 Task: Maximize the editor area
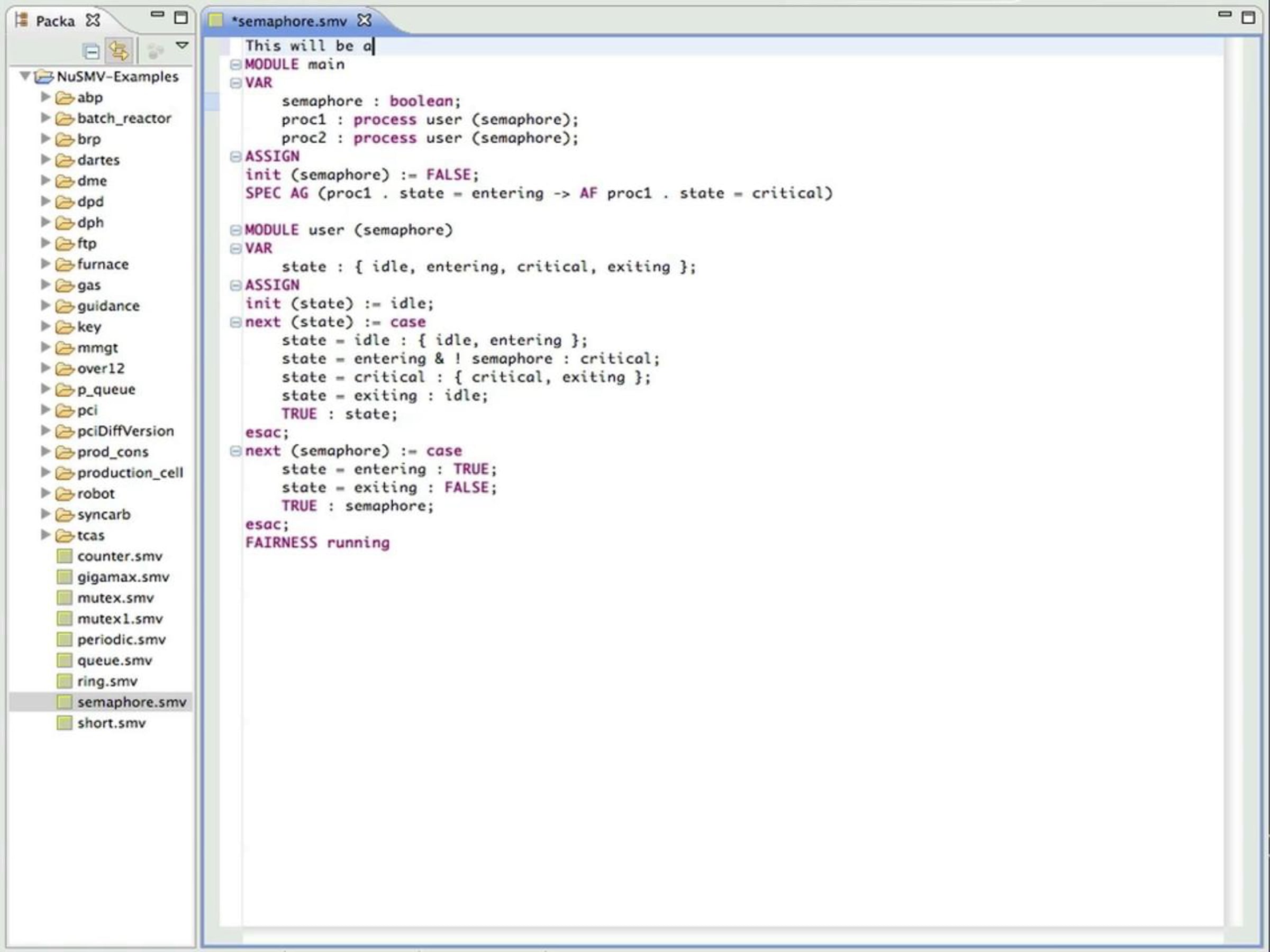(1248, 17)
